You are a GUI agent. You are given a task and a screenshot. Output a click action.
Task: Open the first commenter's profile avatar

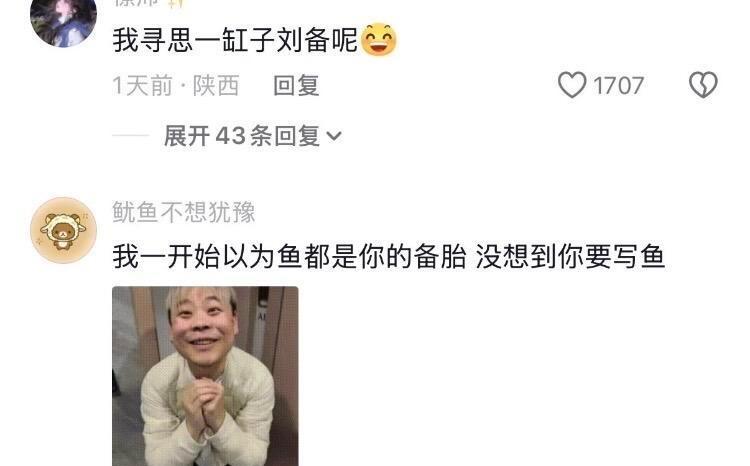point(63,22)
